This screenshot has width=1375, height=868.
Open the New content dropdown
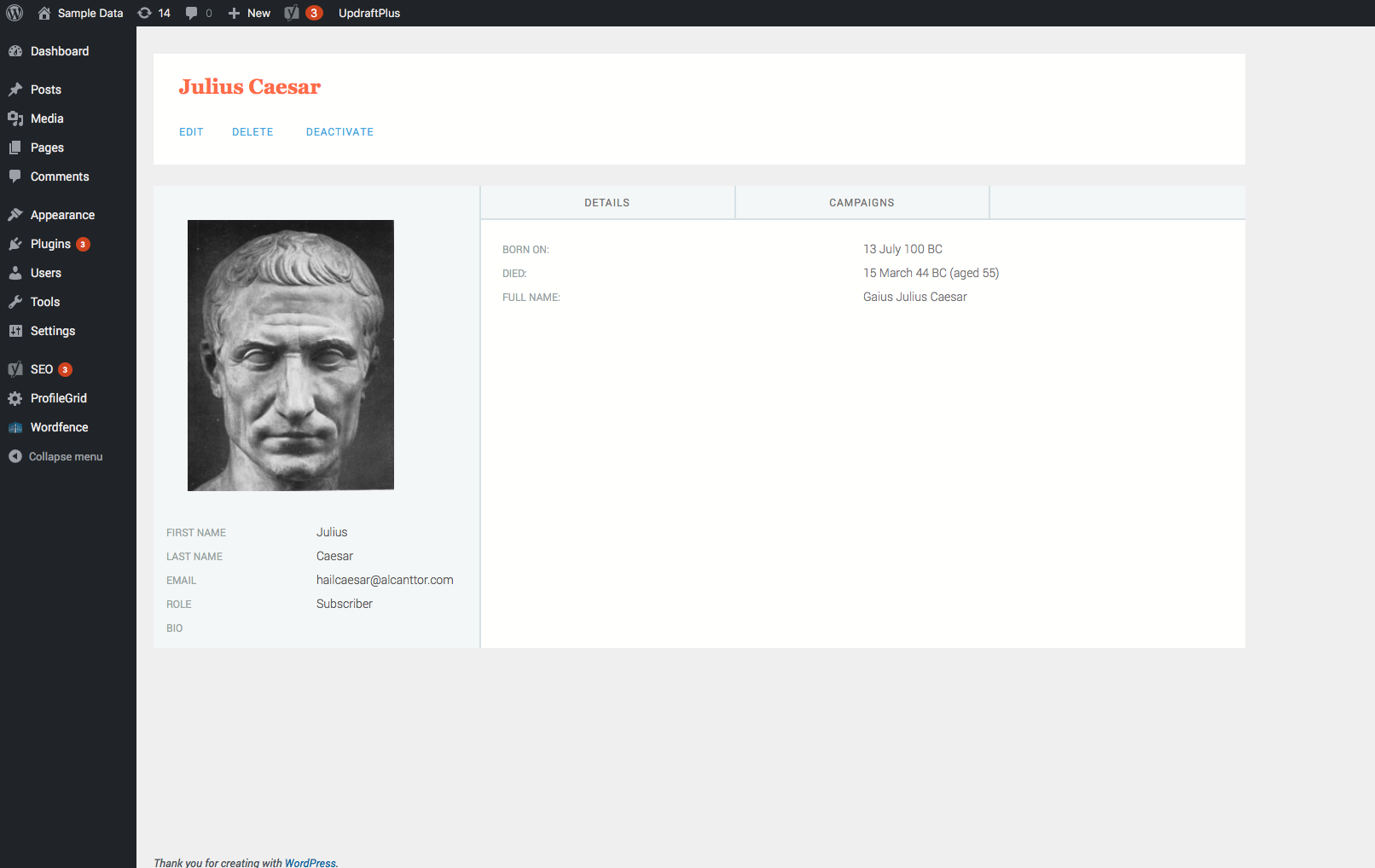click(x=249, y=13)
